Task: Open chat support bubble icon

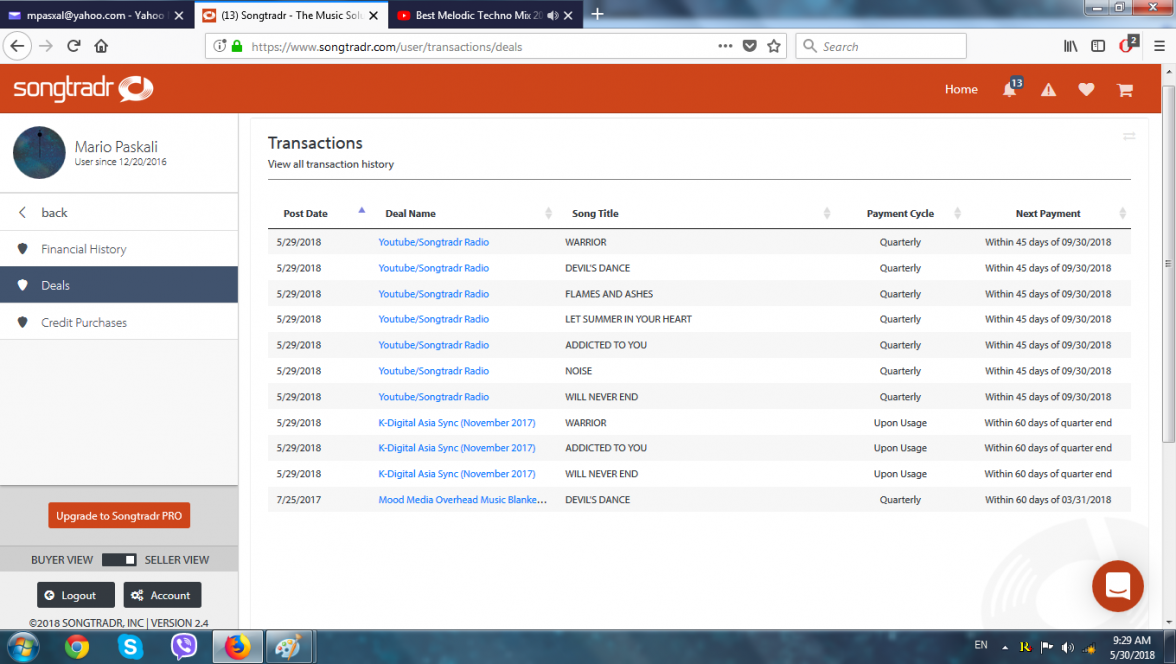Action: [x=1117, y=586]
